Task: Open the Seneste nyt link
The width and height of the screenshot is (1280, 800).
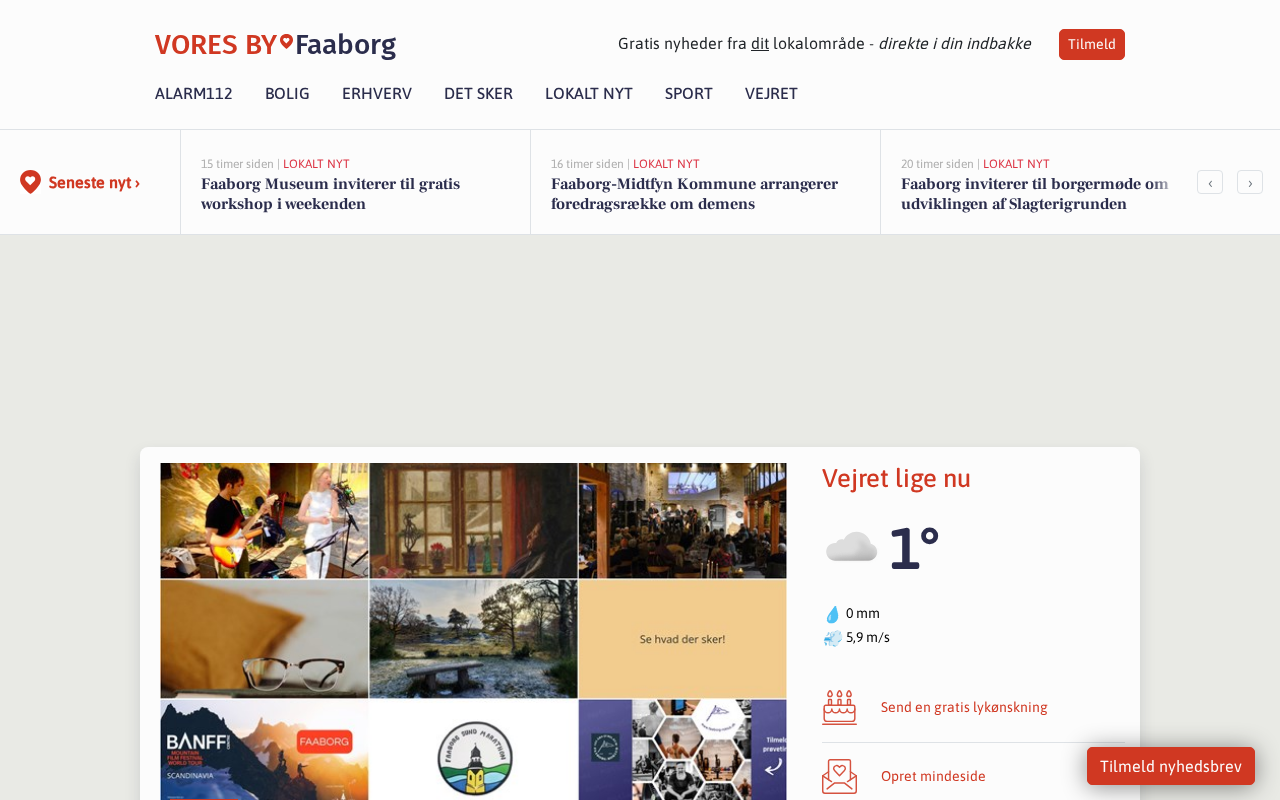Action: [x=94, y=183]
